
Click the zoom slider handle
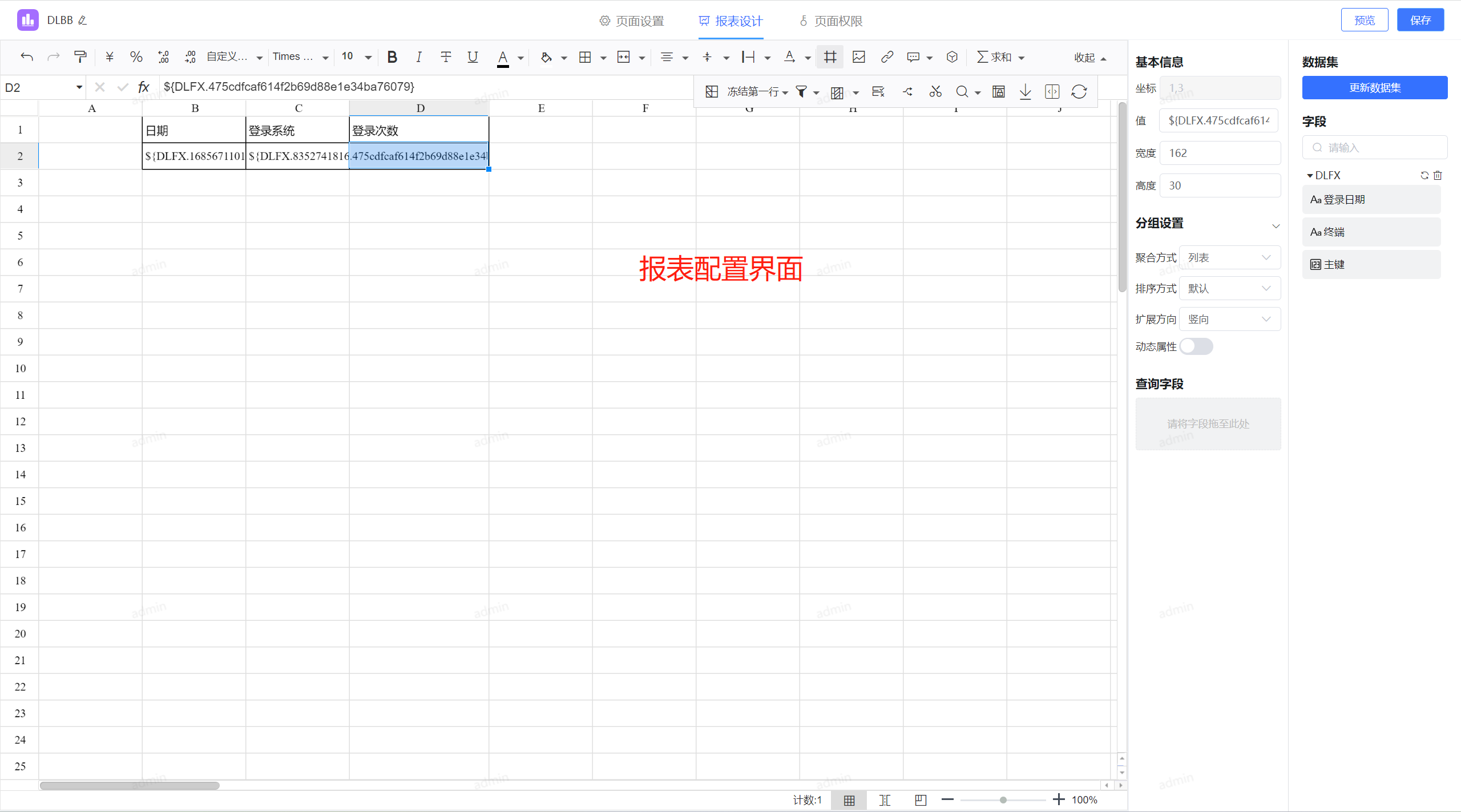[x=1003, y=800]
